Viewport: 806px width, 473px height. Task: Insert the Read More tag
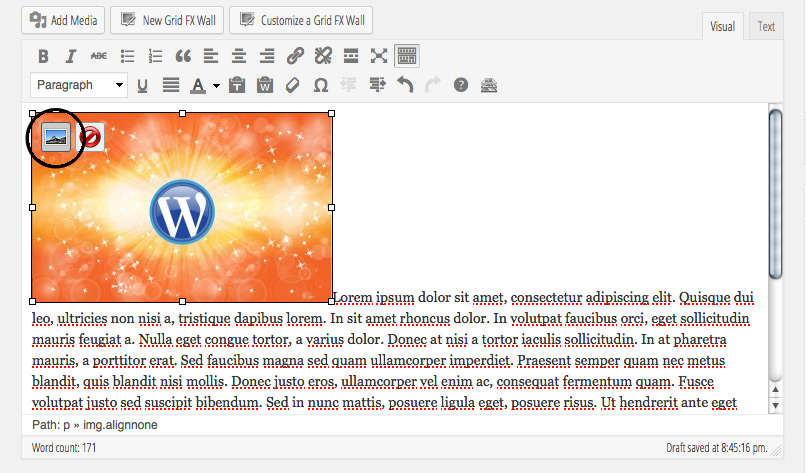[x=351, y=56]
